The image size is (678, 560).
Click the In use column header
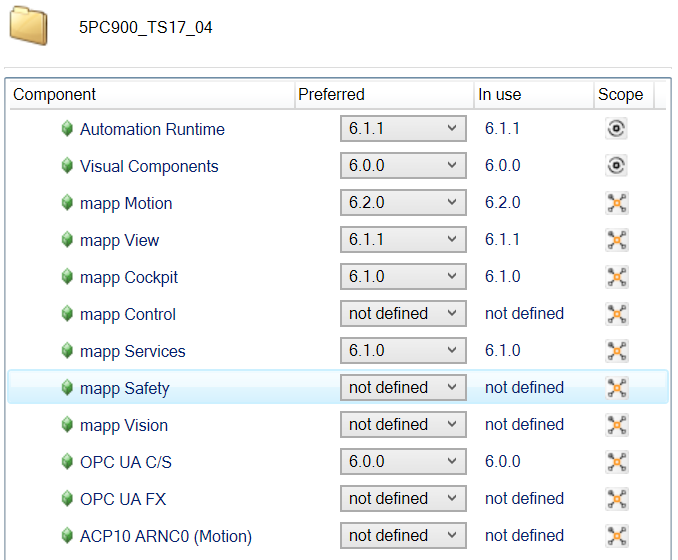(x=499, y=95)
